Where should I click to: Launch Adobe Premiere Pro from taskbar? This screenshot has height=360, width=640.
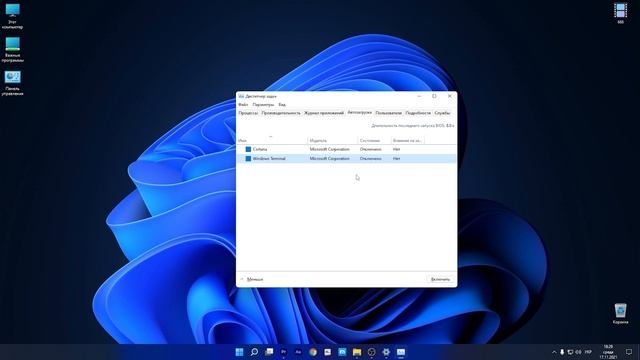point(284,352)
